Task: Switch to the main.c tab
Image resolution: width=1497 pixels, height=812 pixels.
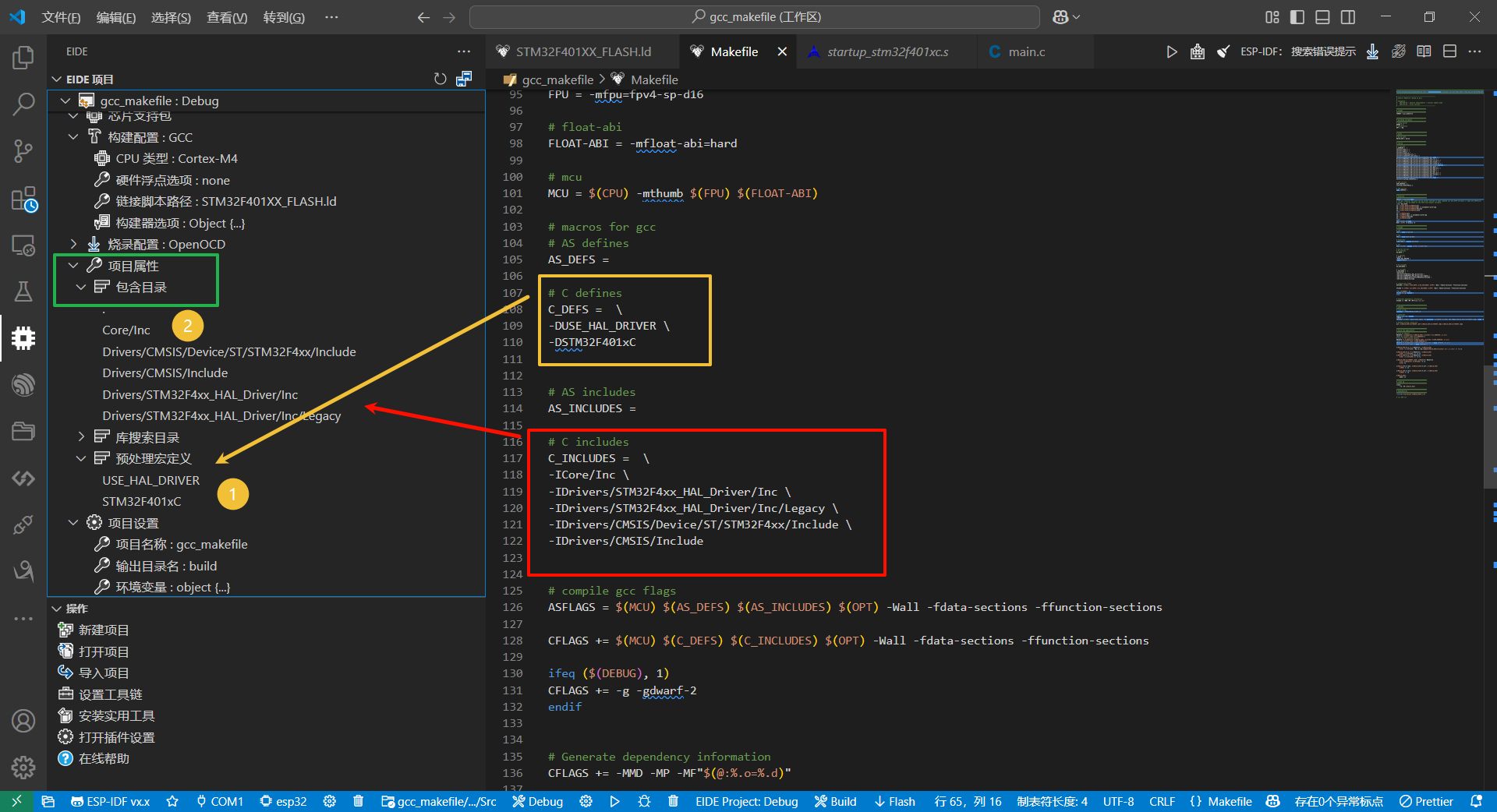Action: pos(1026,51)
